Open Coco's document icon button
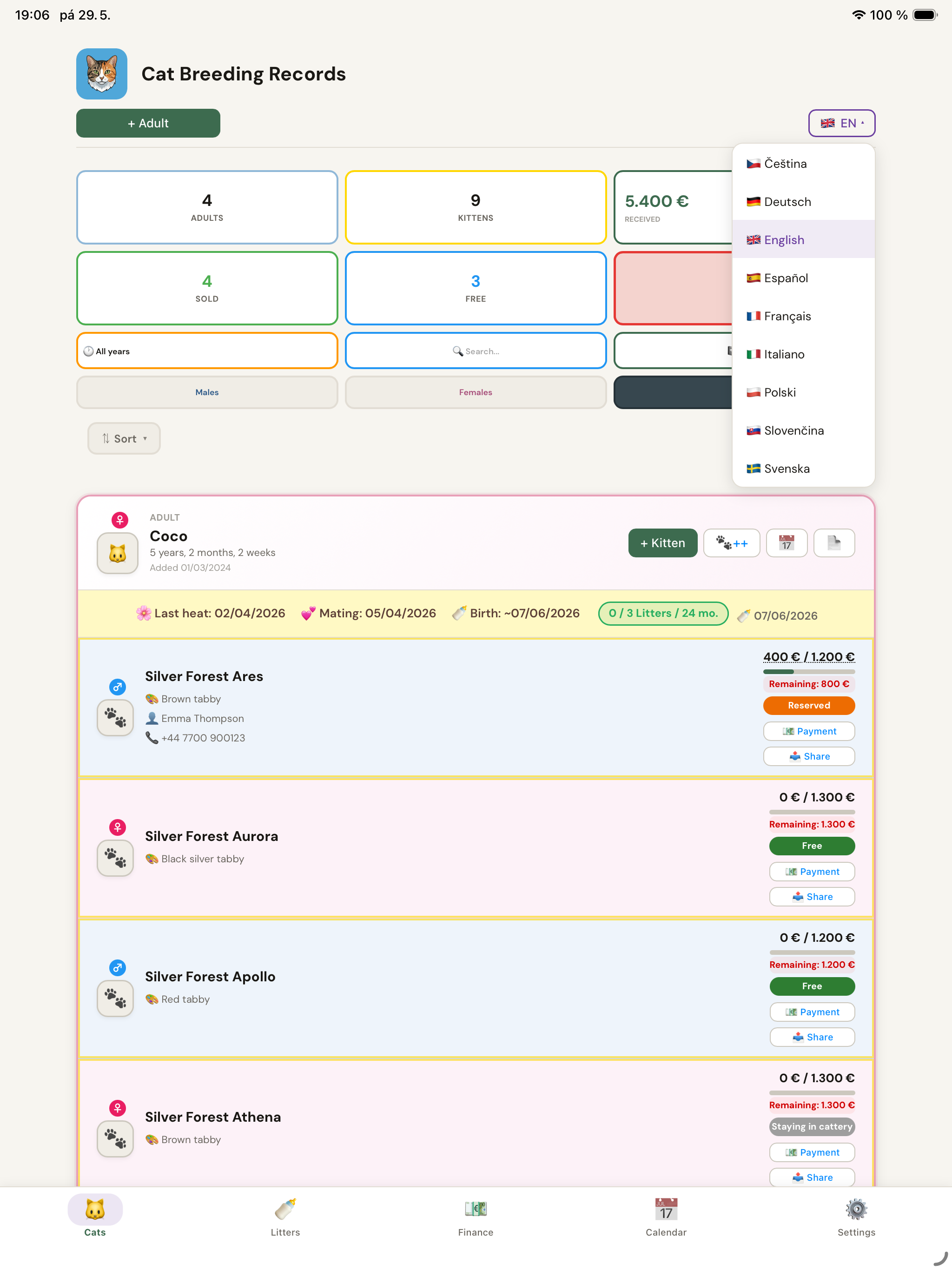 pos(834,543)
